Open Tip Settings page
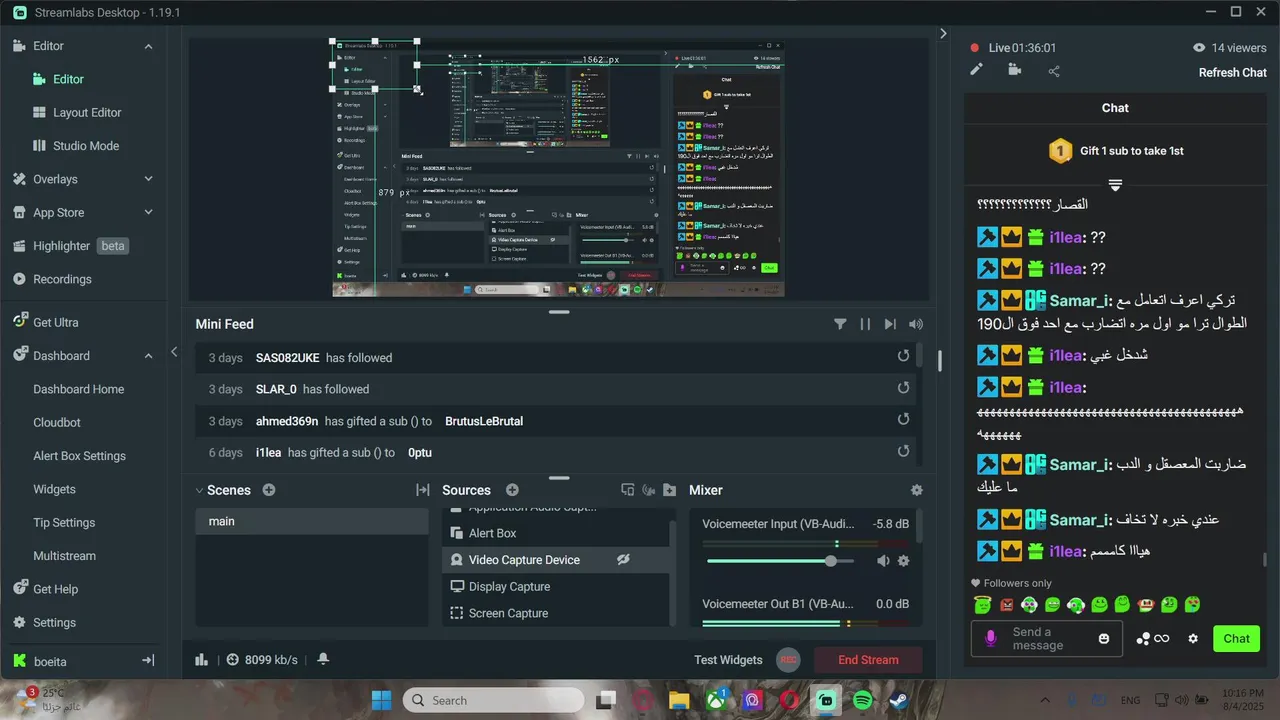Viewport: 1280px width, 720px height. pyautogui.click(x=64, y=523)
